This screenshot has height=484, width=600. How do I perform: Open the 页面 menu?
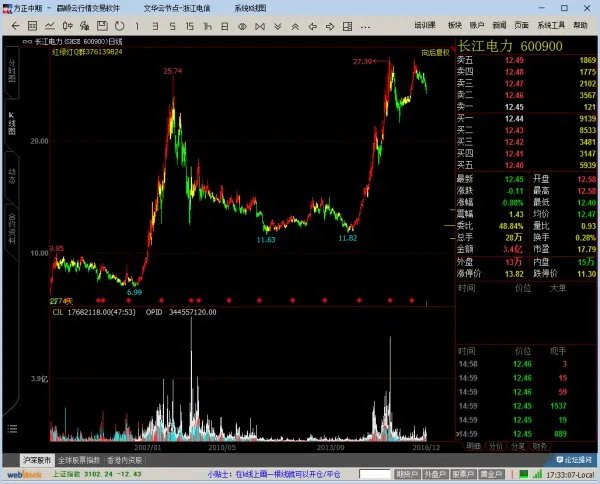[x=521, y=25]
